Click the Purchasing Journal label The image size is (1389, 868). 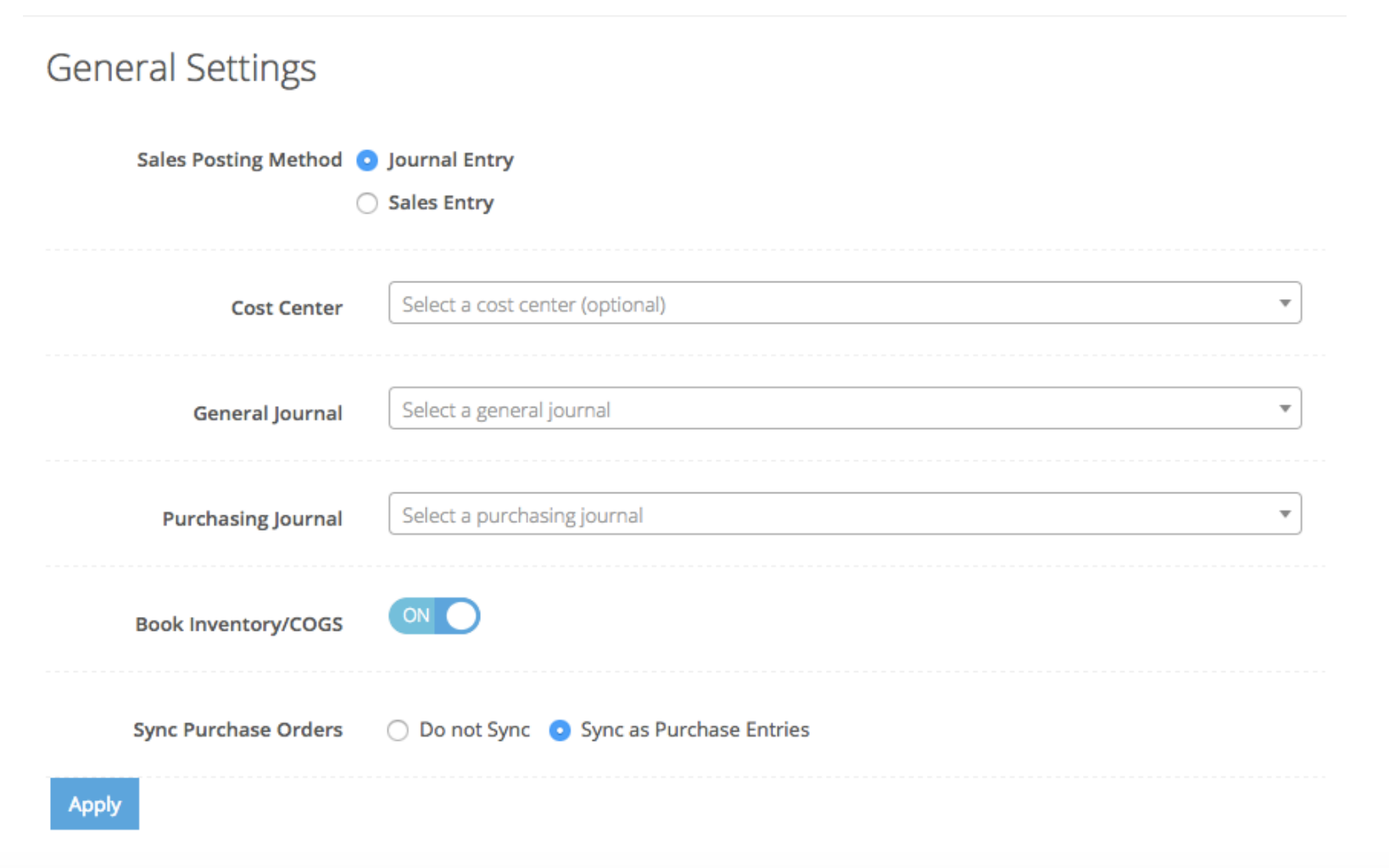[253, 519]
